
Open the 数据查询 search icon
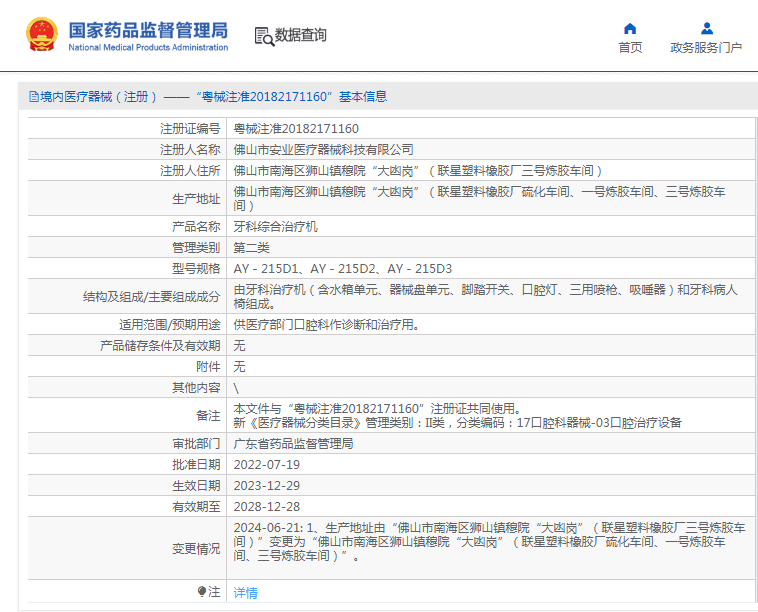point(264,36)
